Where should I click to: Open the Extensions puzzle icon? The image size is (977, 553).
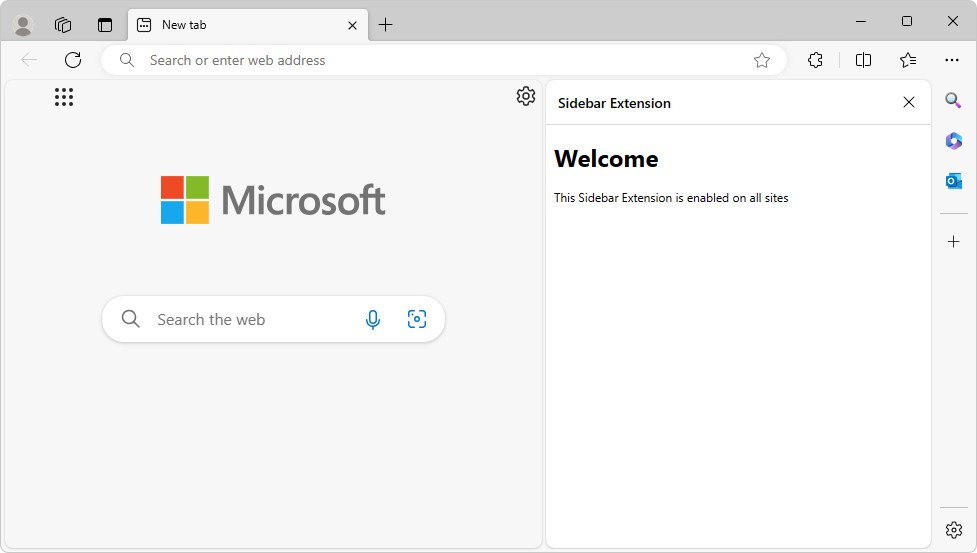coord(815,60)
